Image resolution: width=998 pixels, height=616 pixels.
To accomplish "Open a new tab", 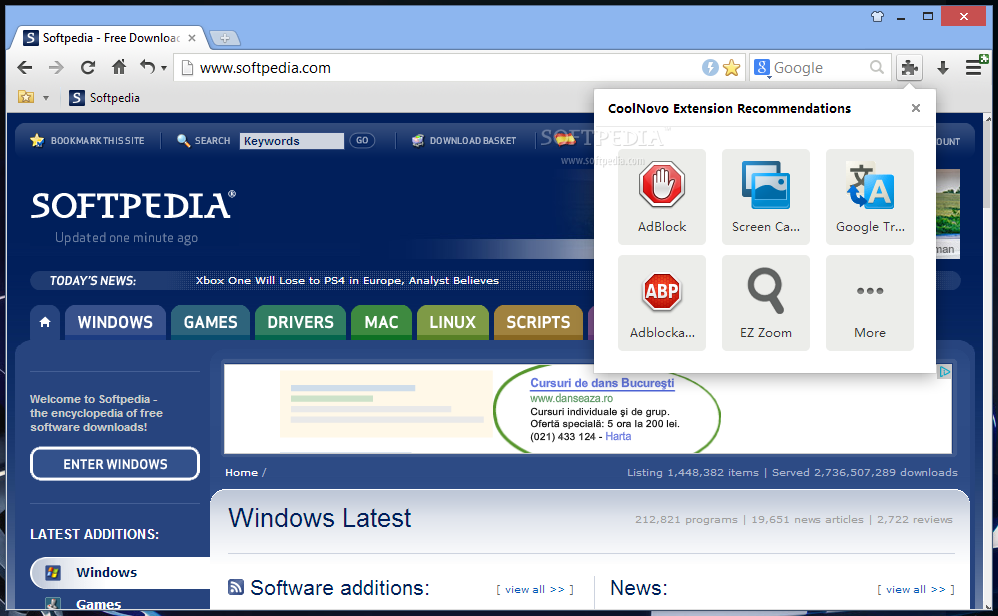I will coord(225,38).
